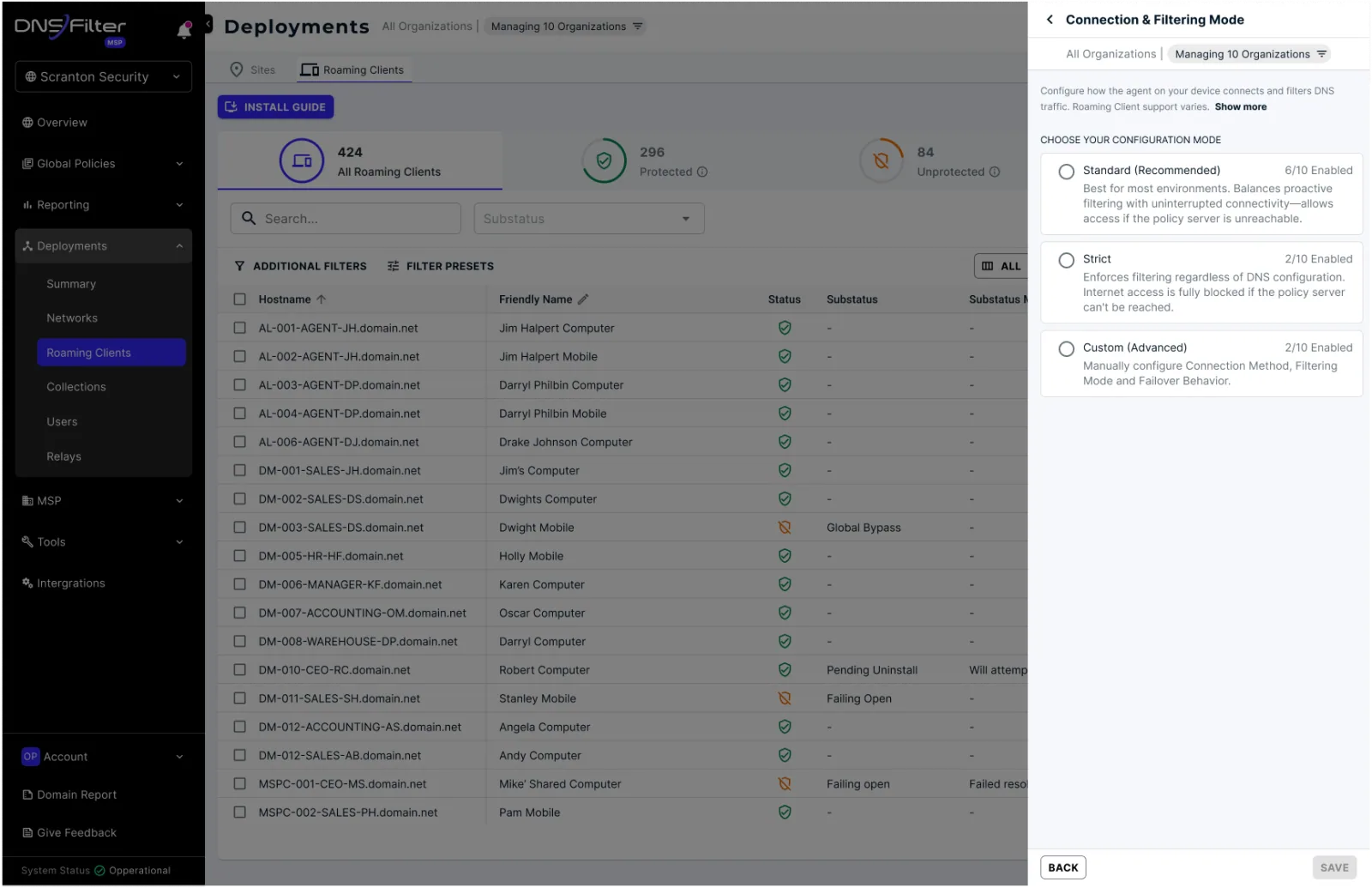Image resolution: width=1372 pixels, height=888 pixels.
Task: Check the DM-006-MANAGER-KF.domain.net row checkbox
Action: coord(240,584)
